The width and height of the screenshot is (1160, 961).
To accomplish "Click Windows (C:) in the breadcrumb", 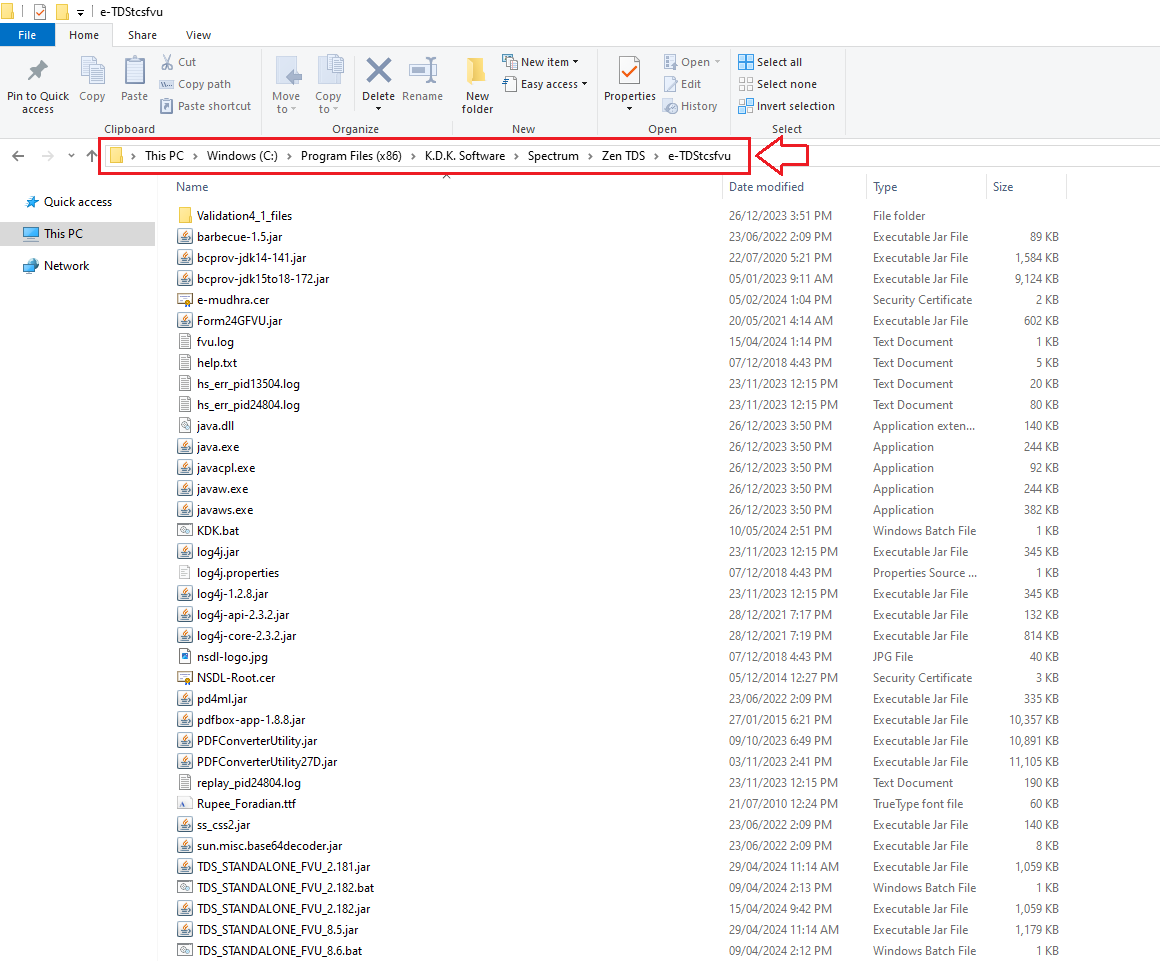I will (243, 156).
